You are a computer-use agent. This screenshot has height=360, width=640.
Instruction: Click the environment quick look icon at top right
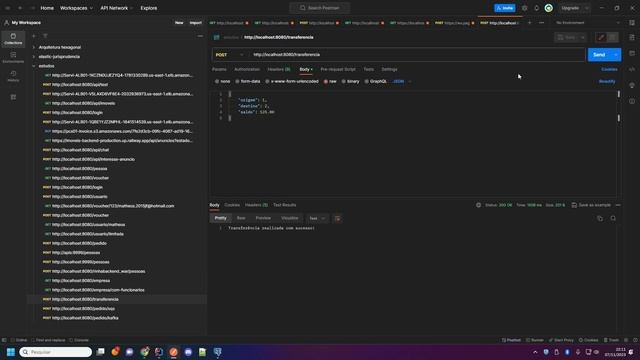[632, 23]
